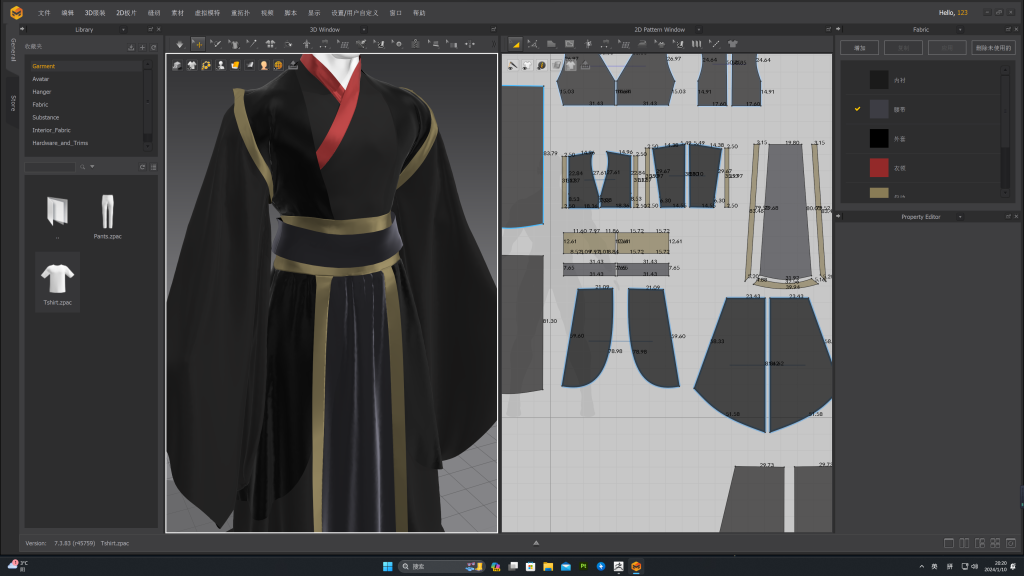This screenshot has height=576, width=1024.
Task: Click the first cube display icon in 3D view
Action: click(x=178, y=65)
